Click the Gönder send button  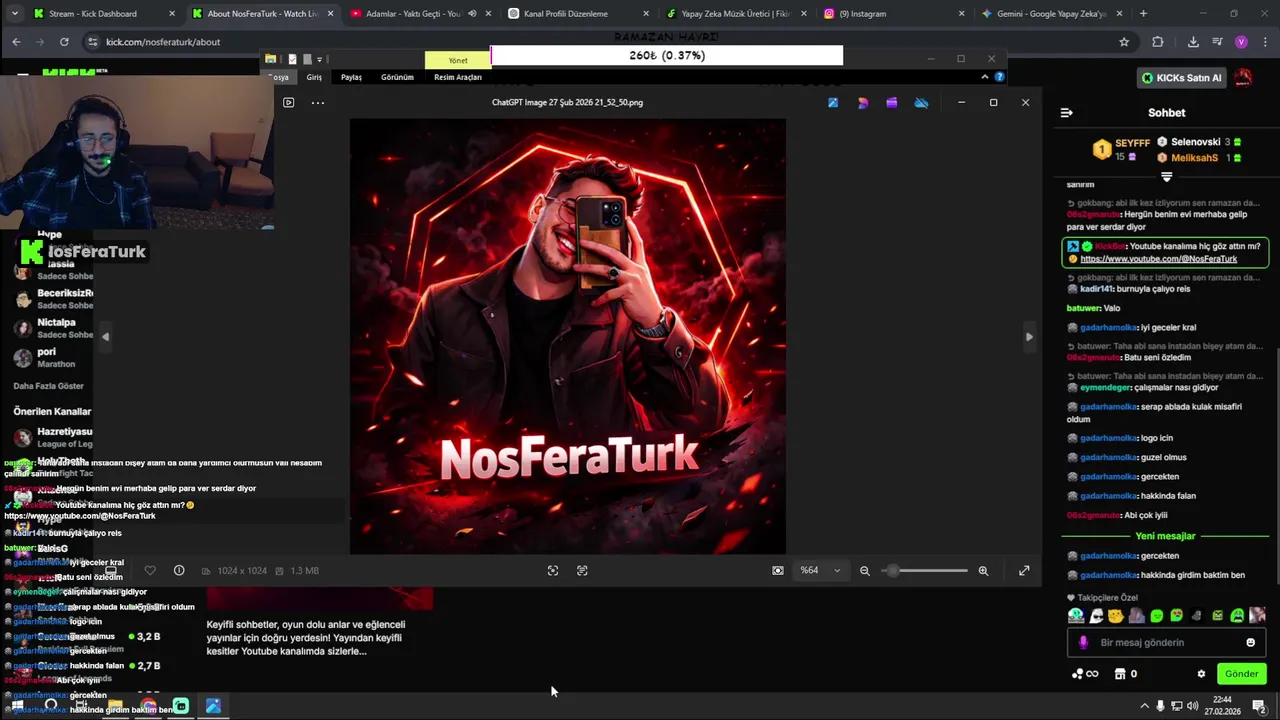tap(1241, 674)
